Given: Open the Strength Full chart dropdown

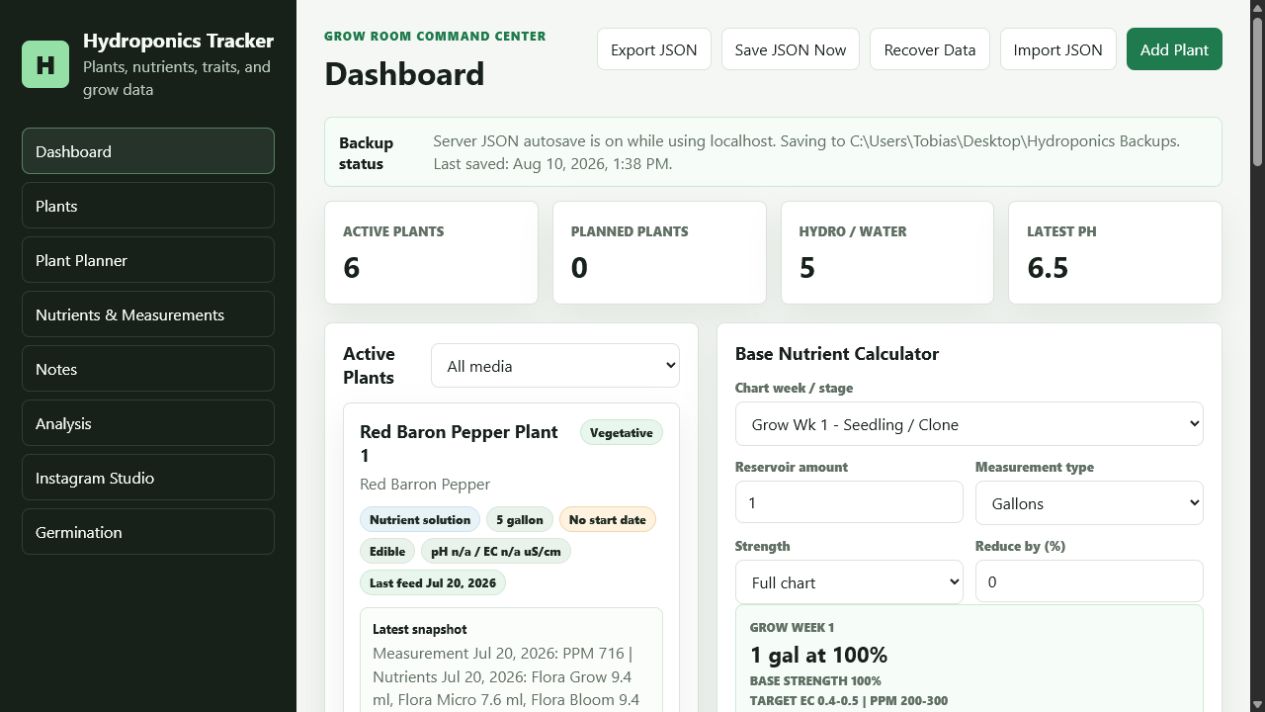Looking at the screenshot, I should [x=849, y=582].
